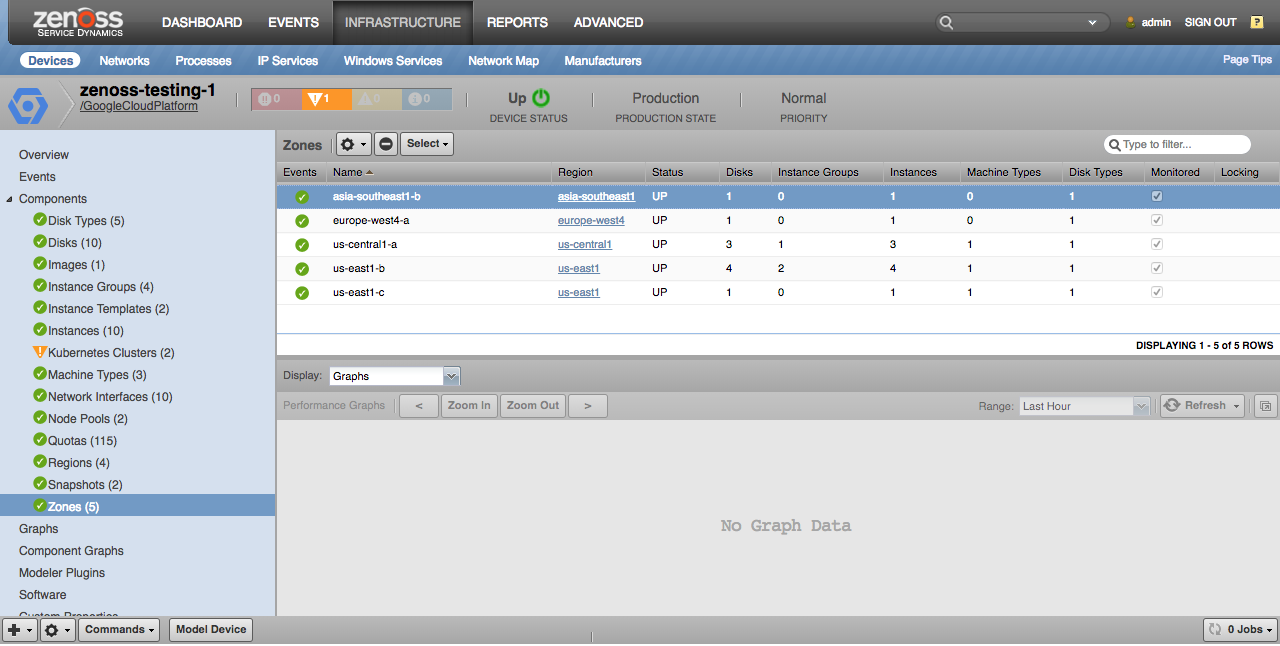Switch to the Processes sub-tab

(204, 61)
